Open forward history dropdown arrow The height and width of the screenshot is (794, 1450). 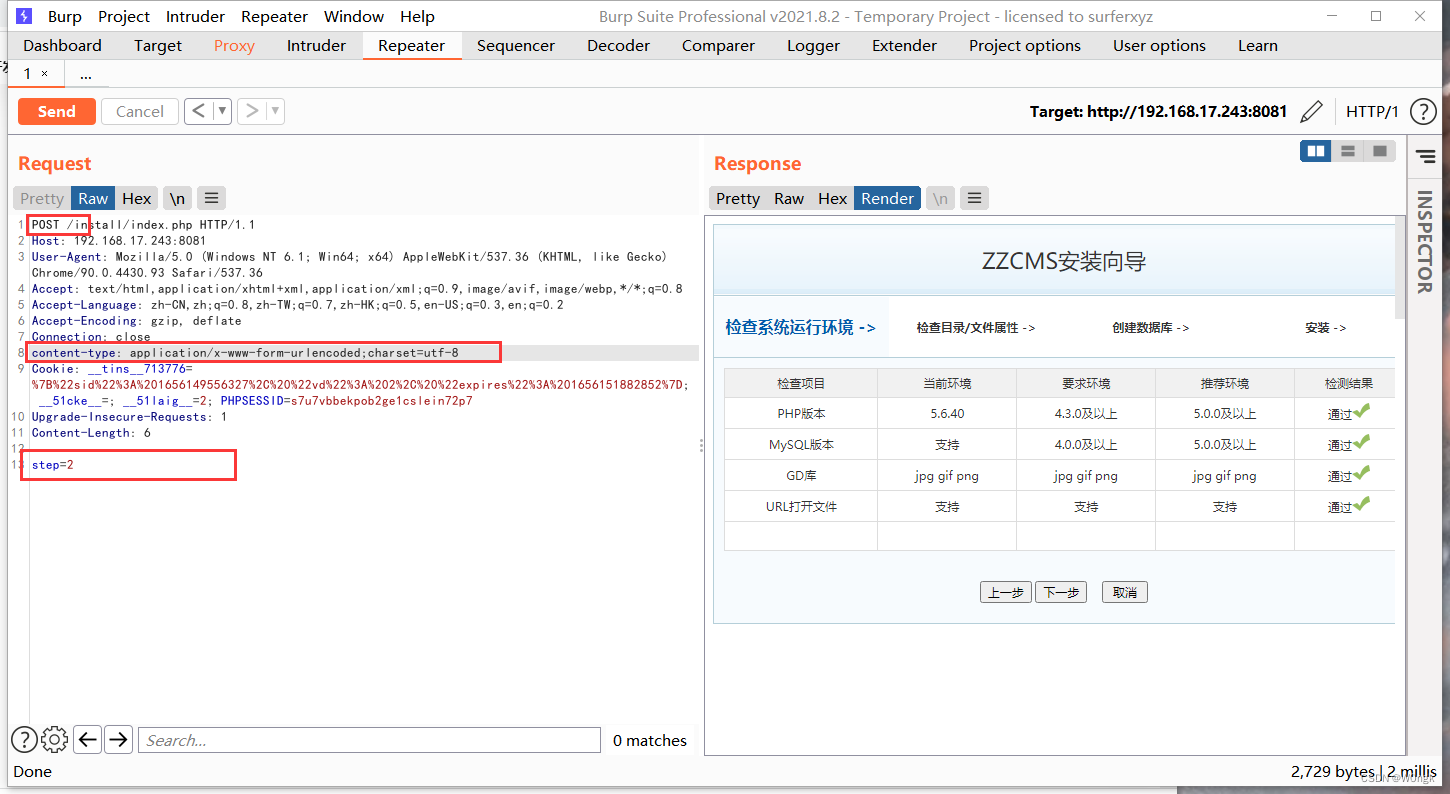click(275, 111)
